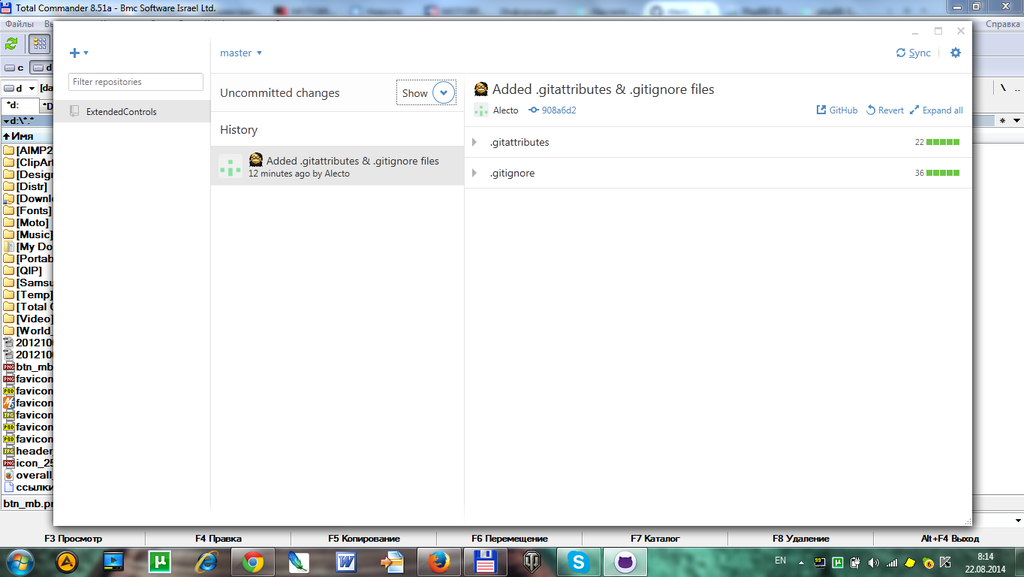Show uncommitted changes with the Show toggle

[426, 93]
